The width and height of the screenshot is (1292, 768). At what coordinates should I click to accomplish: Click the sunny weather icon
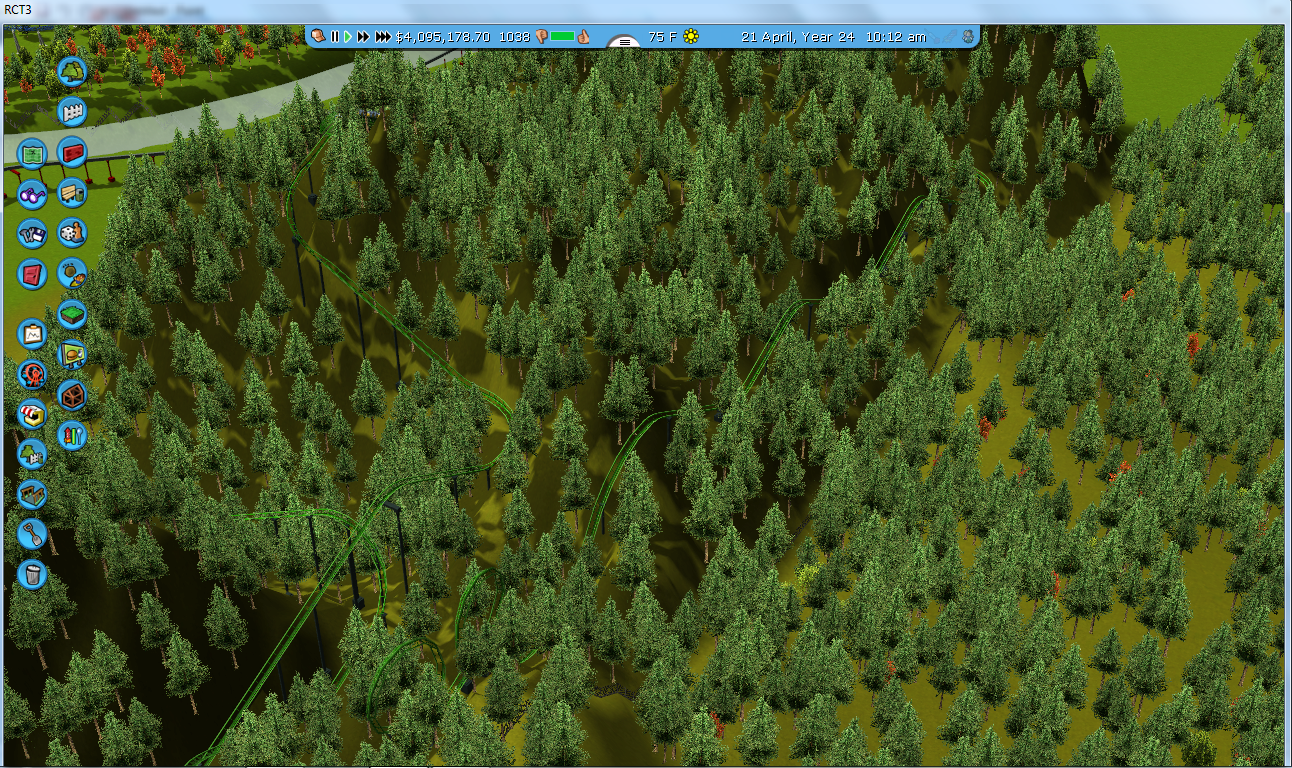point(691,37)
